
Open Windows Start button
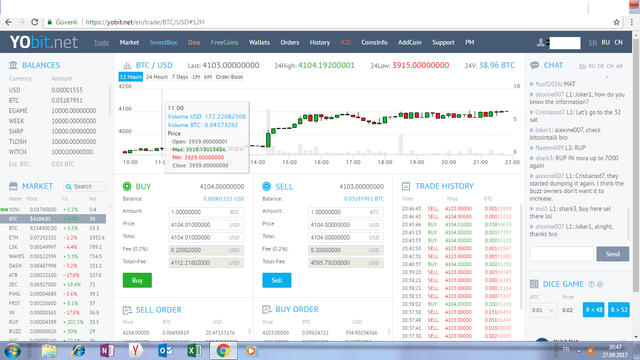pyautogui.click(x=13, y=351)
